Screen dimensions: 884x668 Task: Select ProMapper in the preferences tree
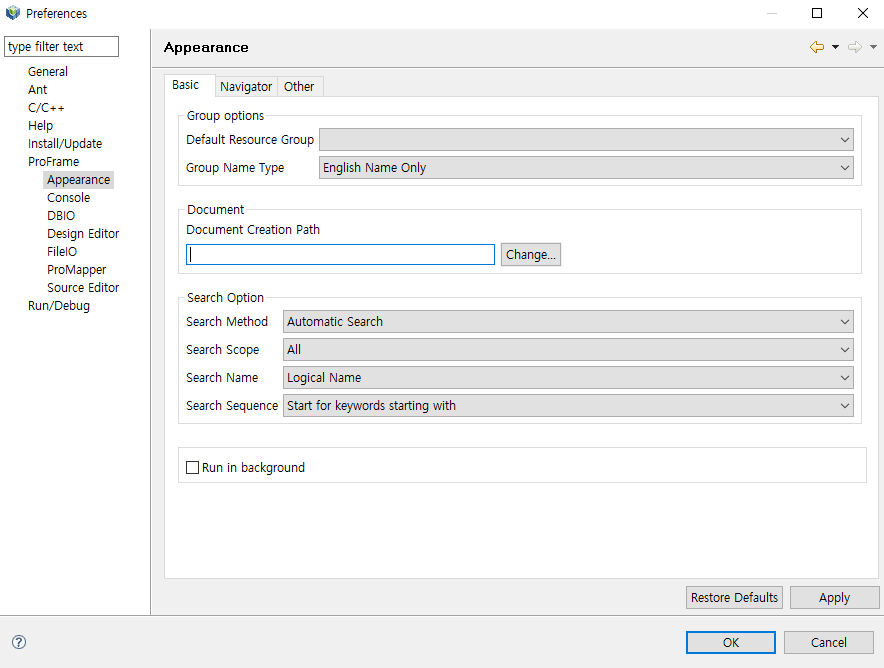pyautogui.click(x=76, y=270)
